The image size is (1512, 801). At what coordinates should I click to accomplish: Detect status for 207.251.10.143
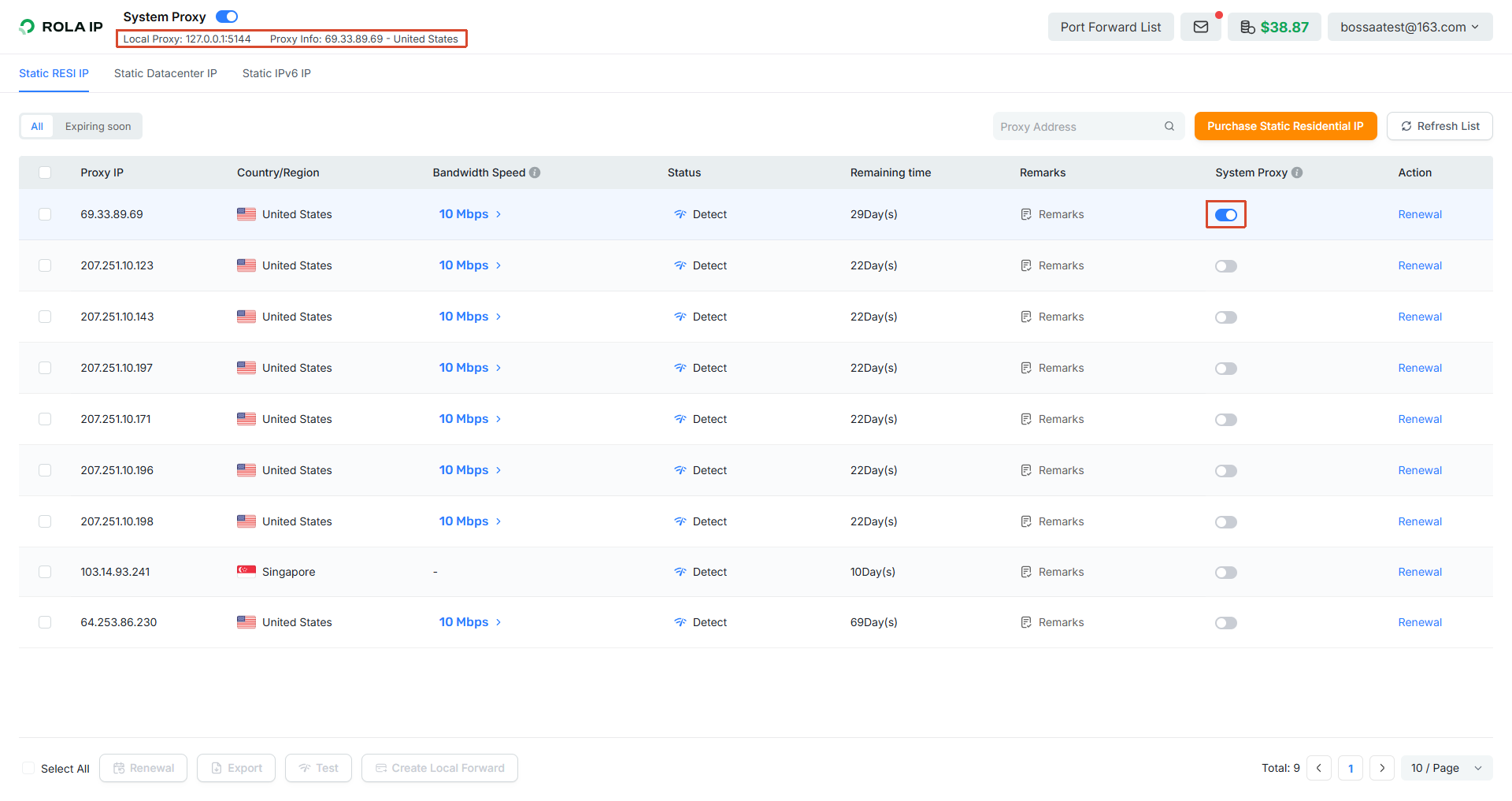click(x=701, y=317)
